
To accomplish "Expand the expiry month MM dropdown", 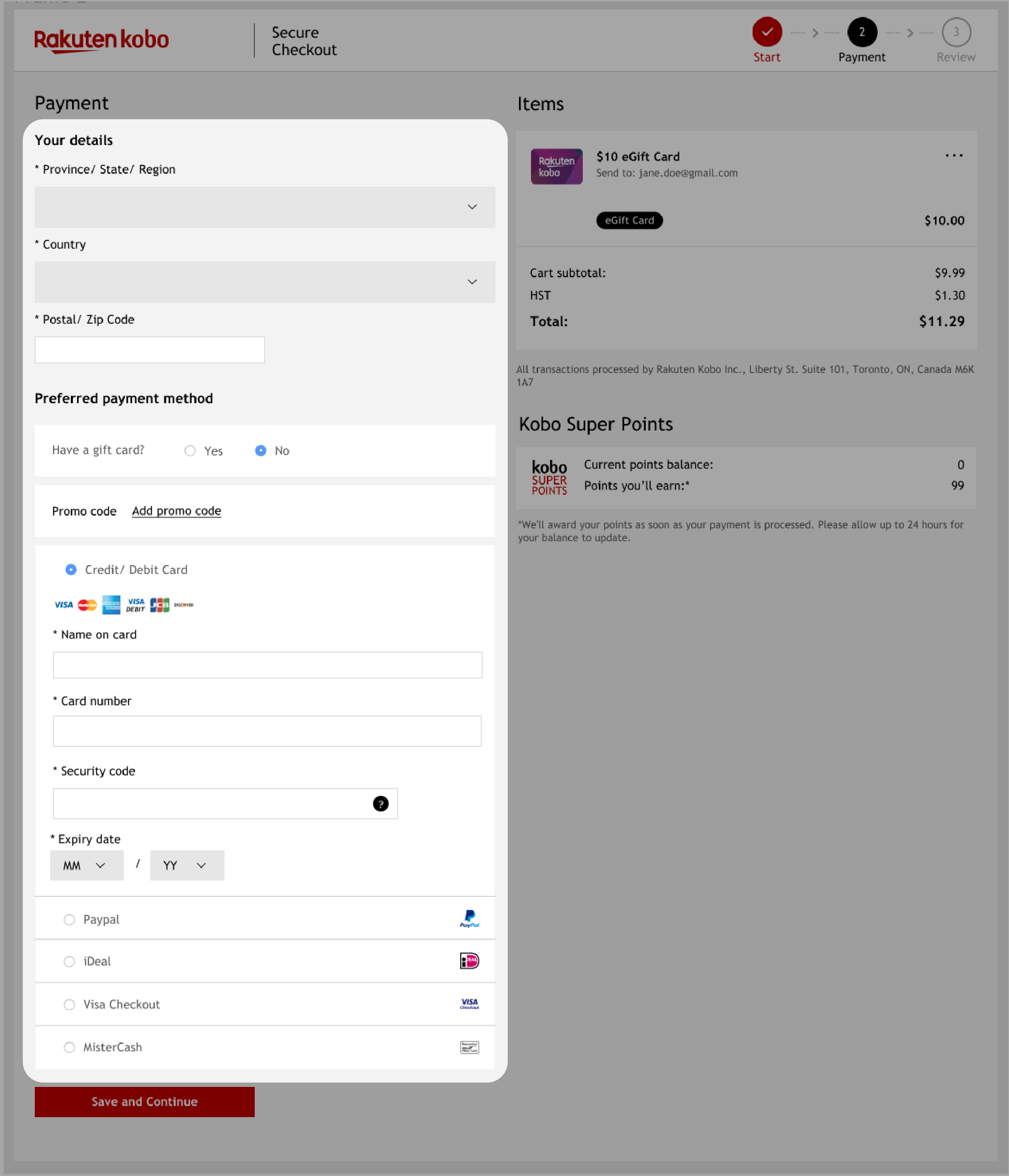I will click(x=87, y=865).
